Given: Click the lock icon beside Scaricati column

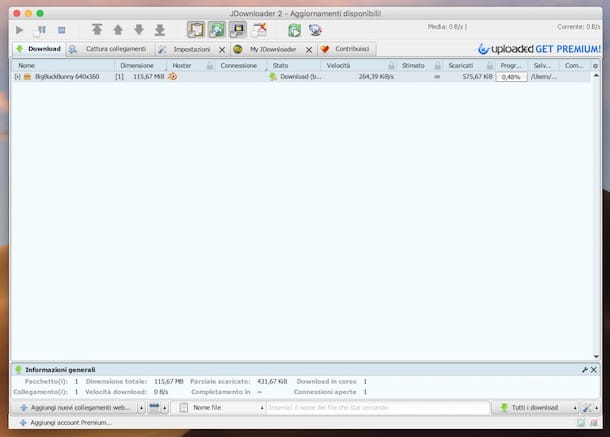Looking at the screenshot, I should point(490,65).
